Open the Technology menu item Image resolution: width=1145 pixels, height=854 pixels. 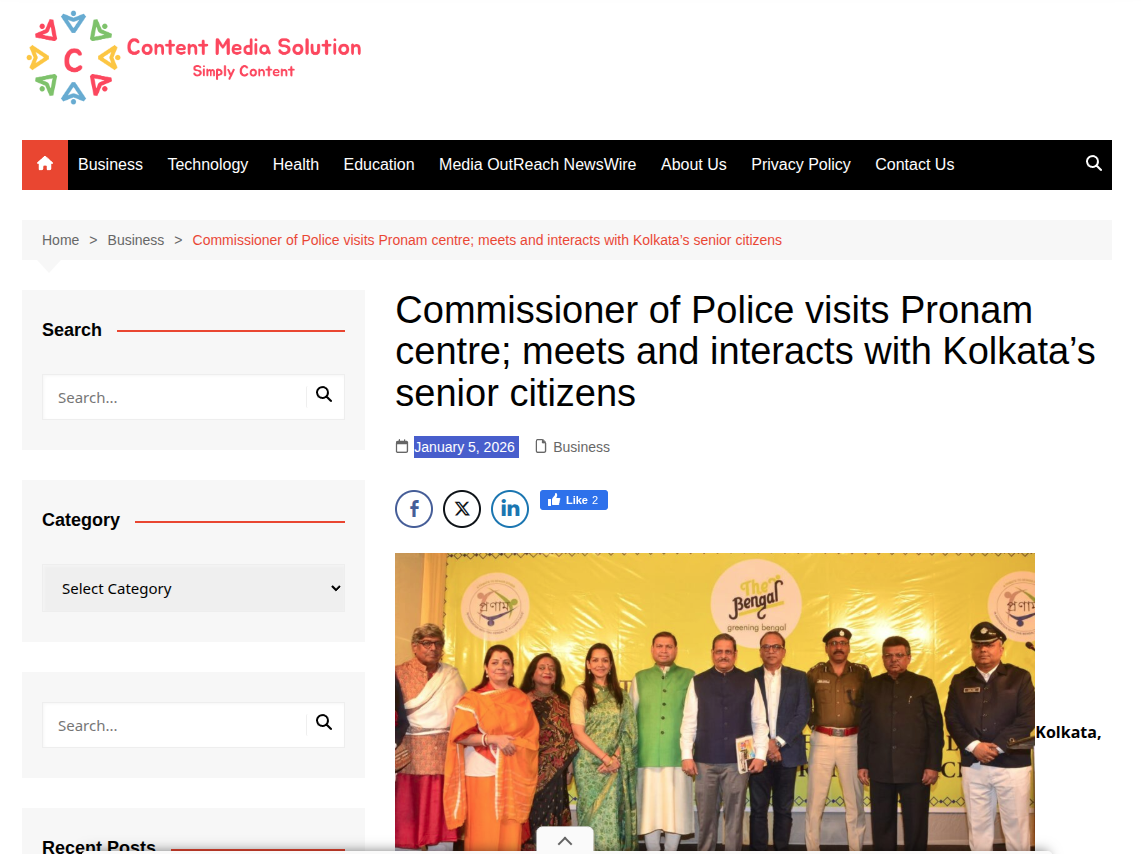[208, 164]
